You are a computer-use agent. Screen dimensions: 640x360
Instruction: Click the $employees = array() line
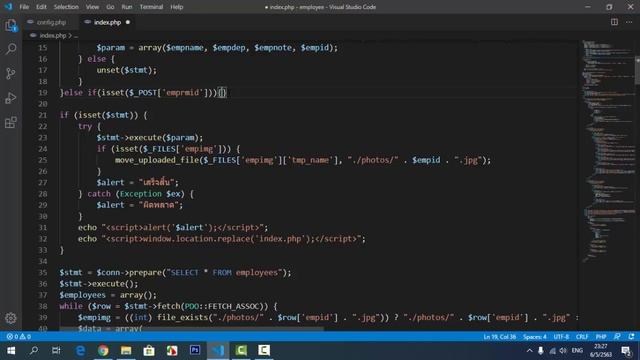pos(108,295)
